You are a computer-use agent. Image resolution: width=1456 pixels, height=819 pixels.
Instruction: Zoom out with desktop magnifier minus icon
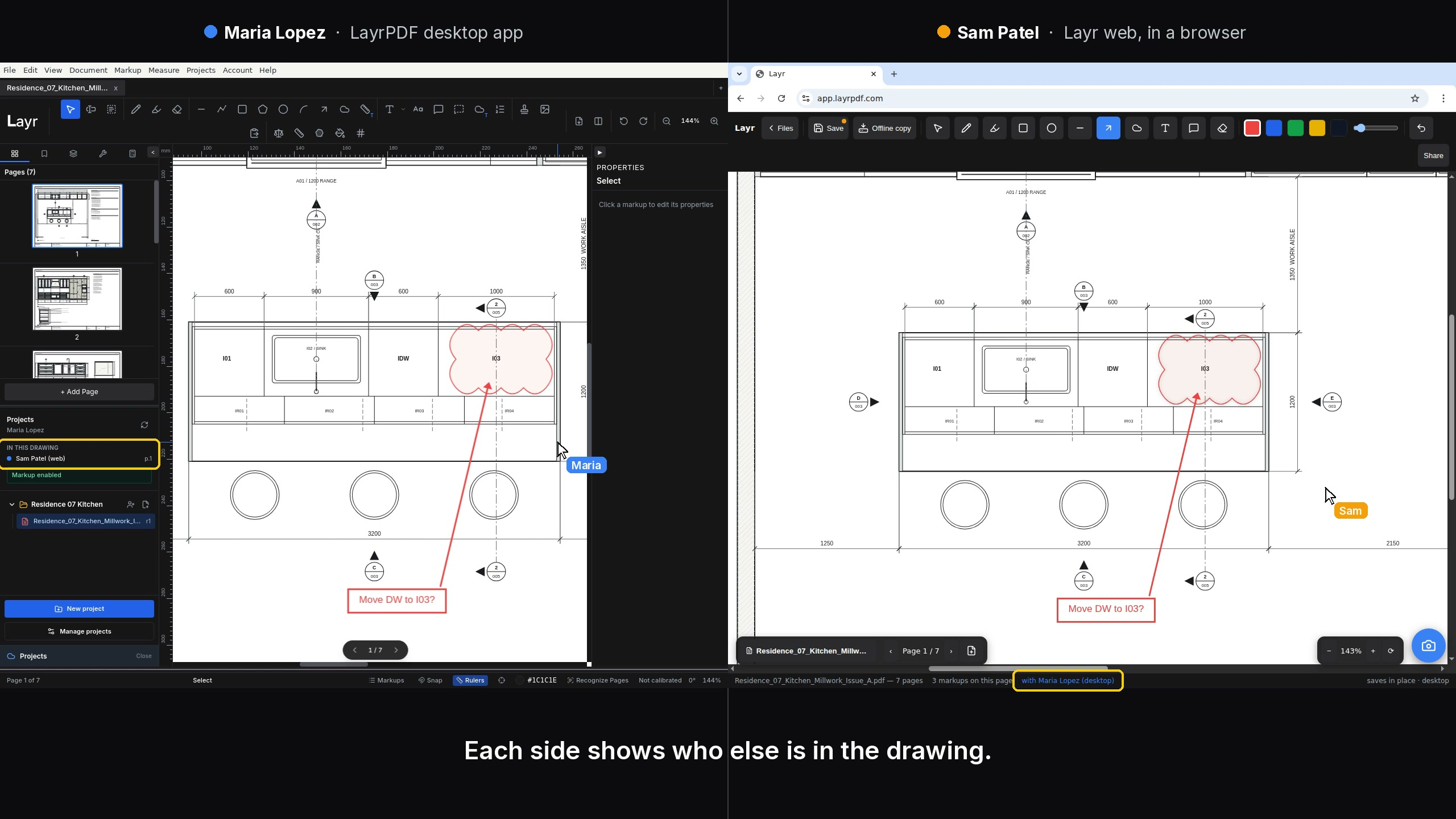(666, 121)
